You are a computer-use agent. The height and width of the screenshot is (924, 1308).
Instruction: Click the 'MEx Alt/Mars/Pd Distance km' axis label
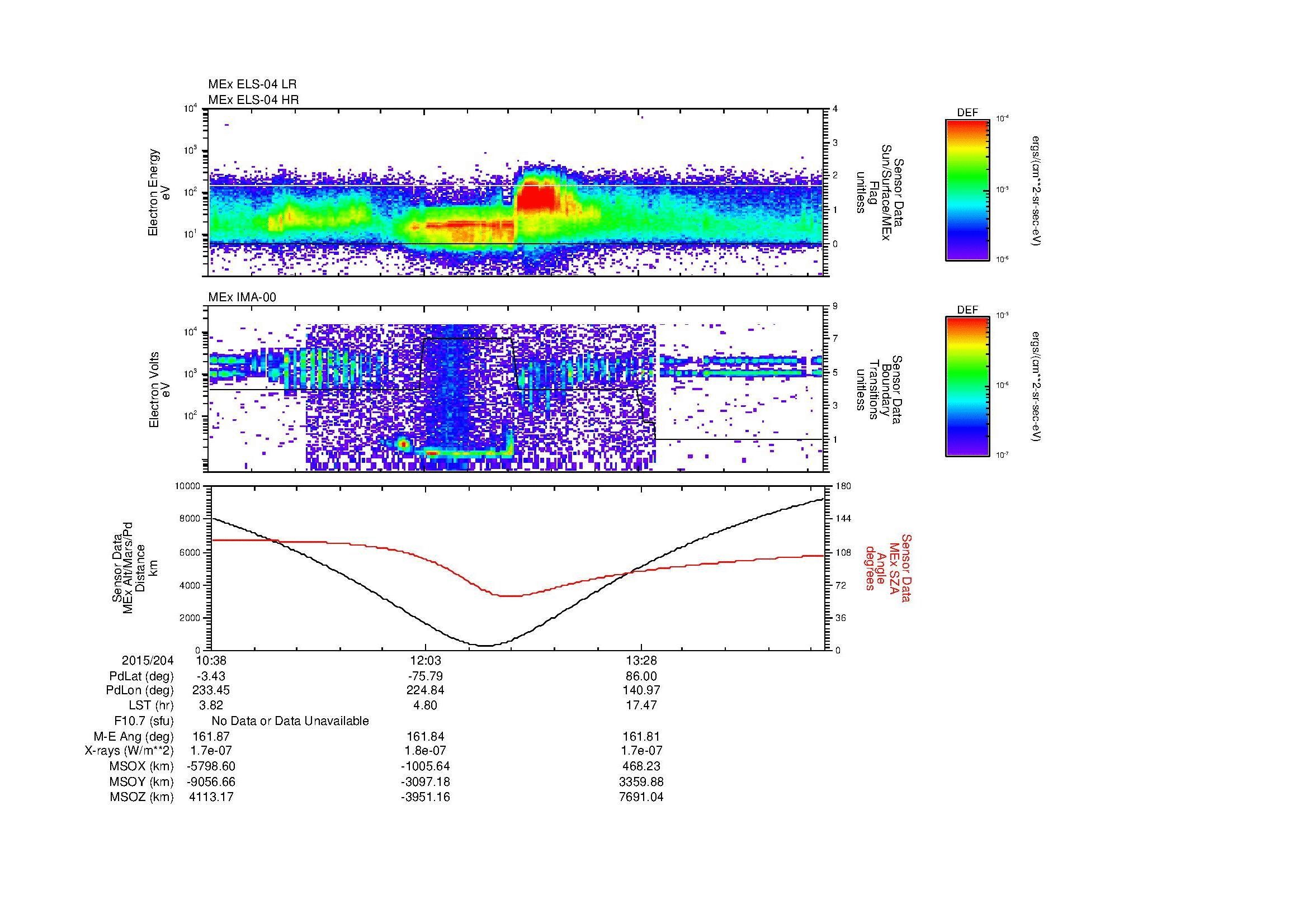pos(135,567)
